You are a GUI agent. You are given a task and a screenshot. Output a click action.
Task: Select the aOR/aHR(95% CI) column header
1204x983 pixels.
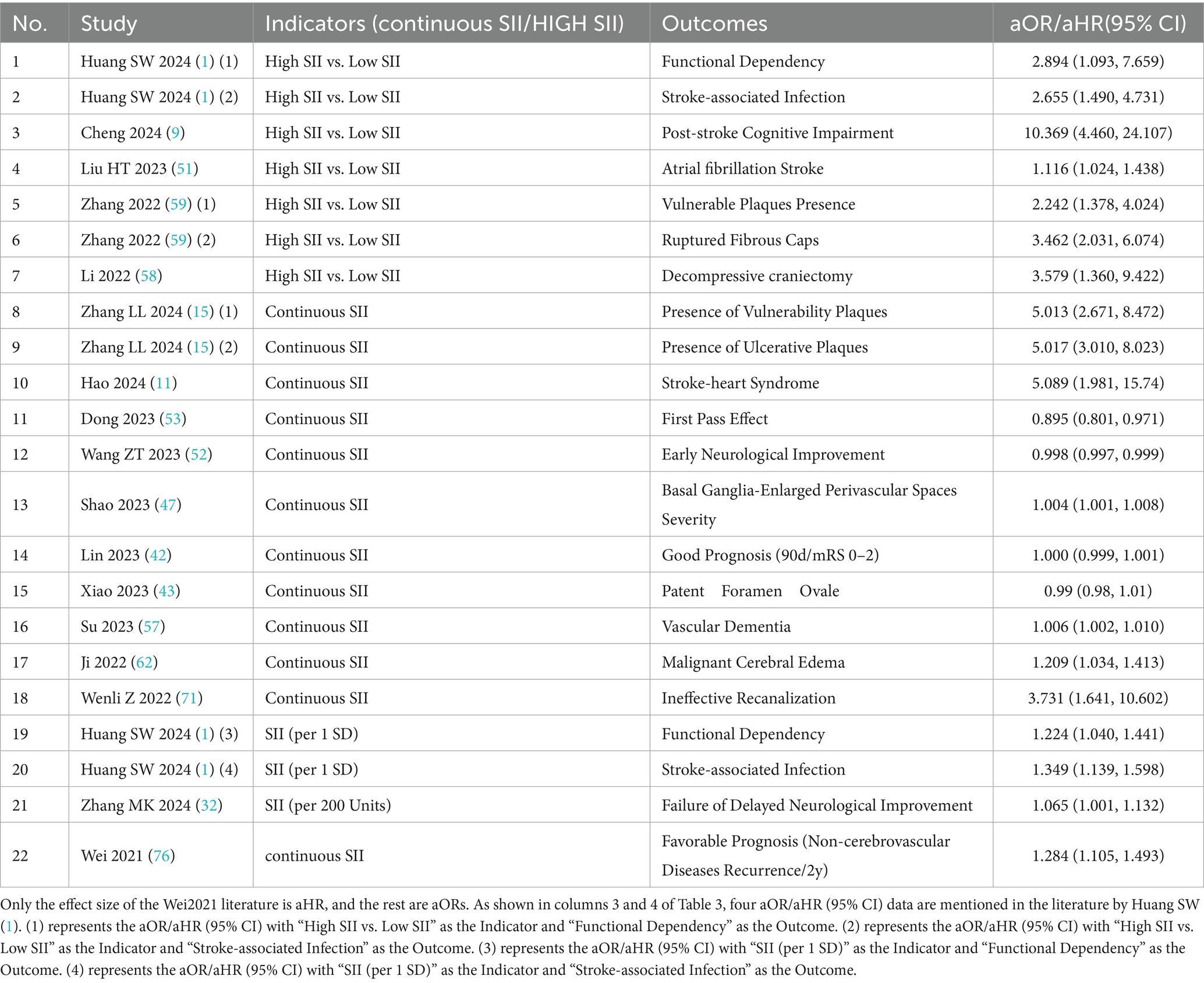pyautogui.click(x=1097, y=24)
